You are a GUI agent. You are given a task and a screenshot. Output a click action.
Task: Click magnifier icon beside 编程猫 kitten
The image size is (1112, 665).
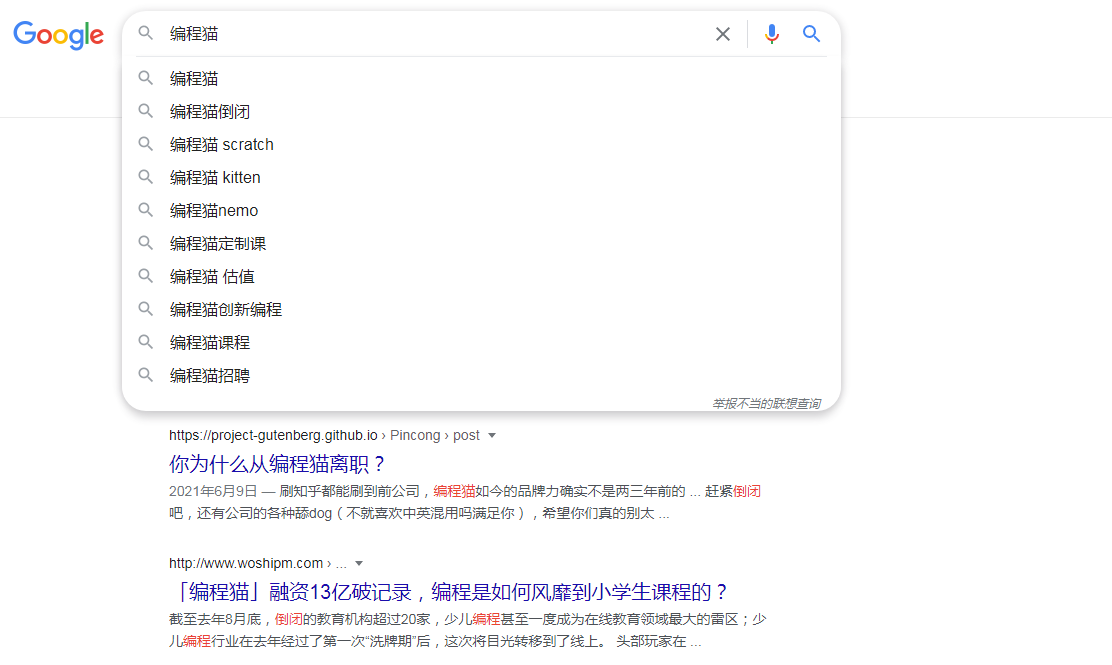(x=145, y=177)
